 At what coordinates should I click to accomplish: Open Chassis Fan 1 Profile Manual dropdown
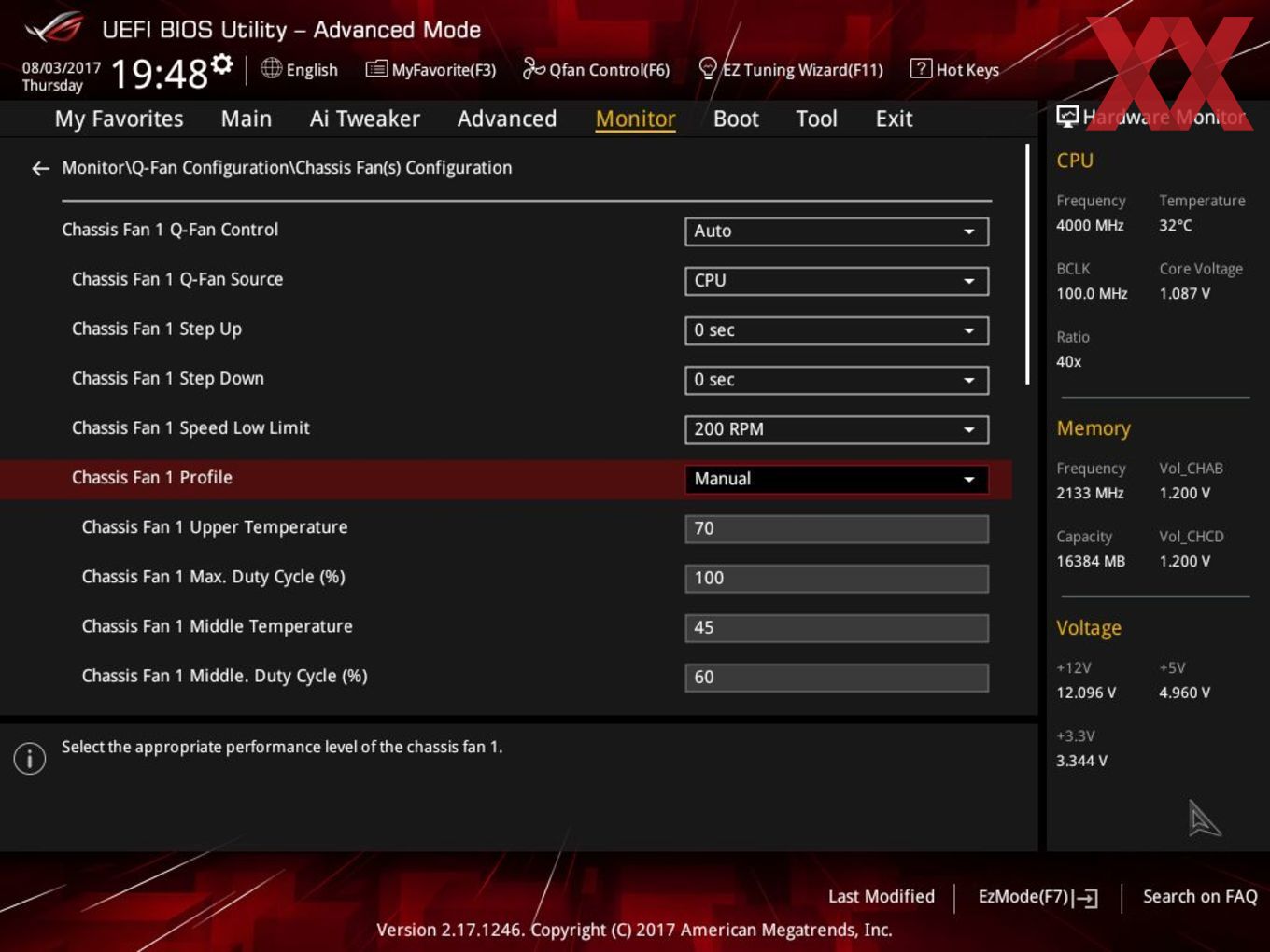pyautogui.click(x=837, y=479)
